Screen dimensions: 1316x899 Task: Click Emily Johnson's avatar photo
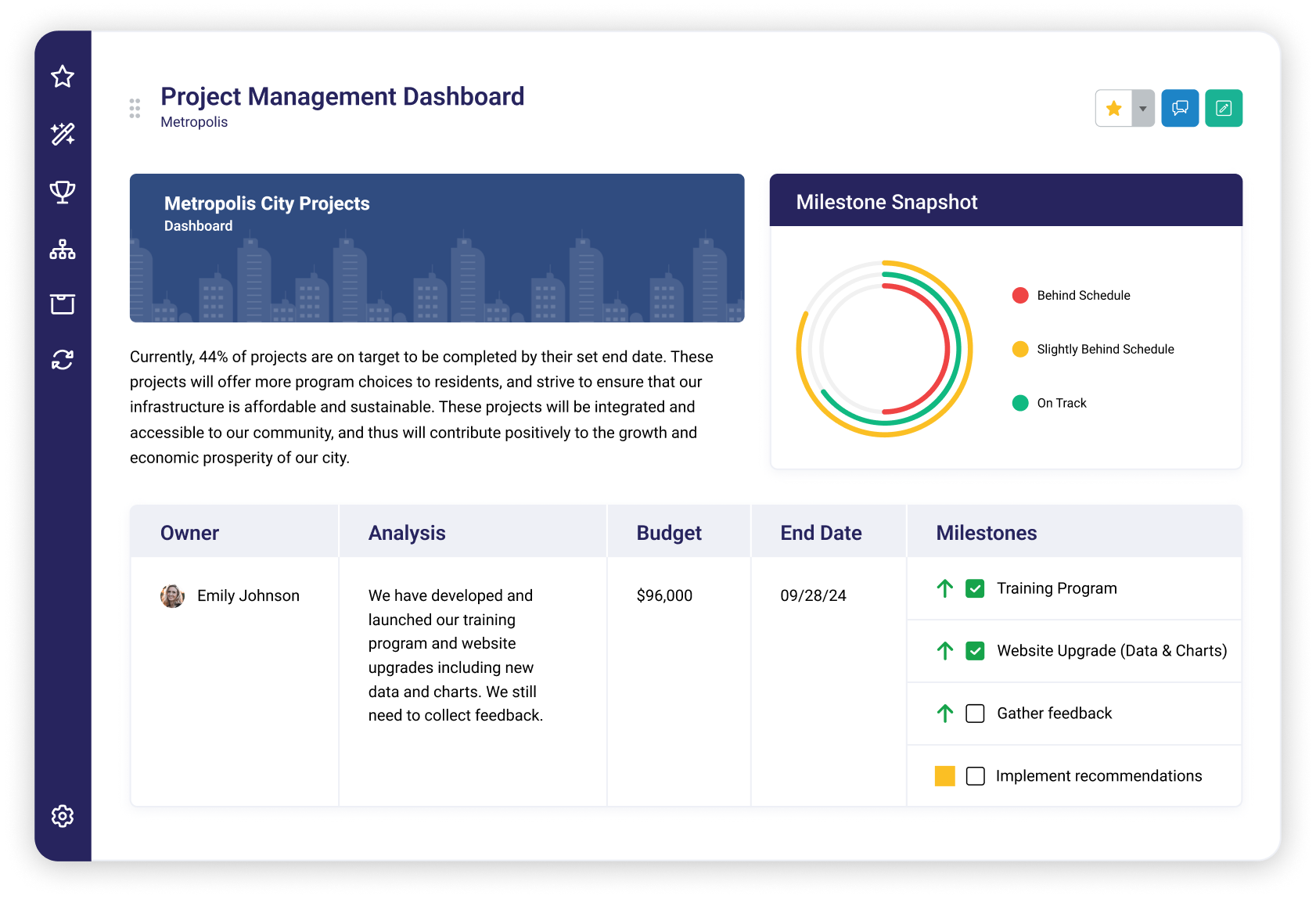(172, 596)
